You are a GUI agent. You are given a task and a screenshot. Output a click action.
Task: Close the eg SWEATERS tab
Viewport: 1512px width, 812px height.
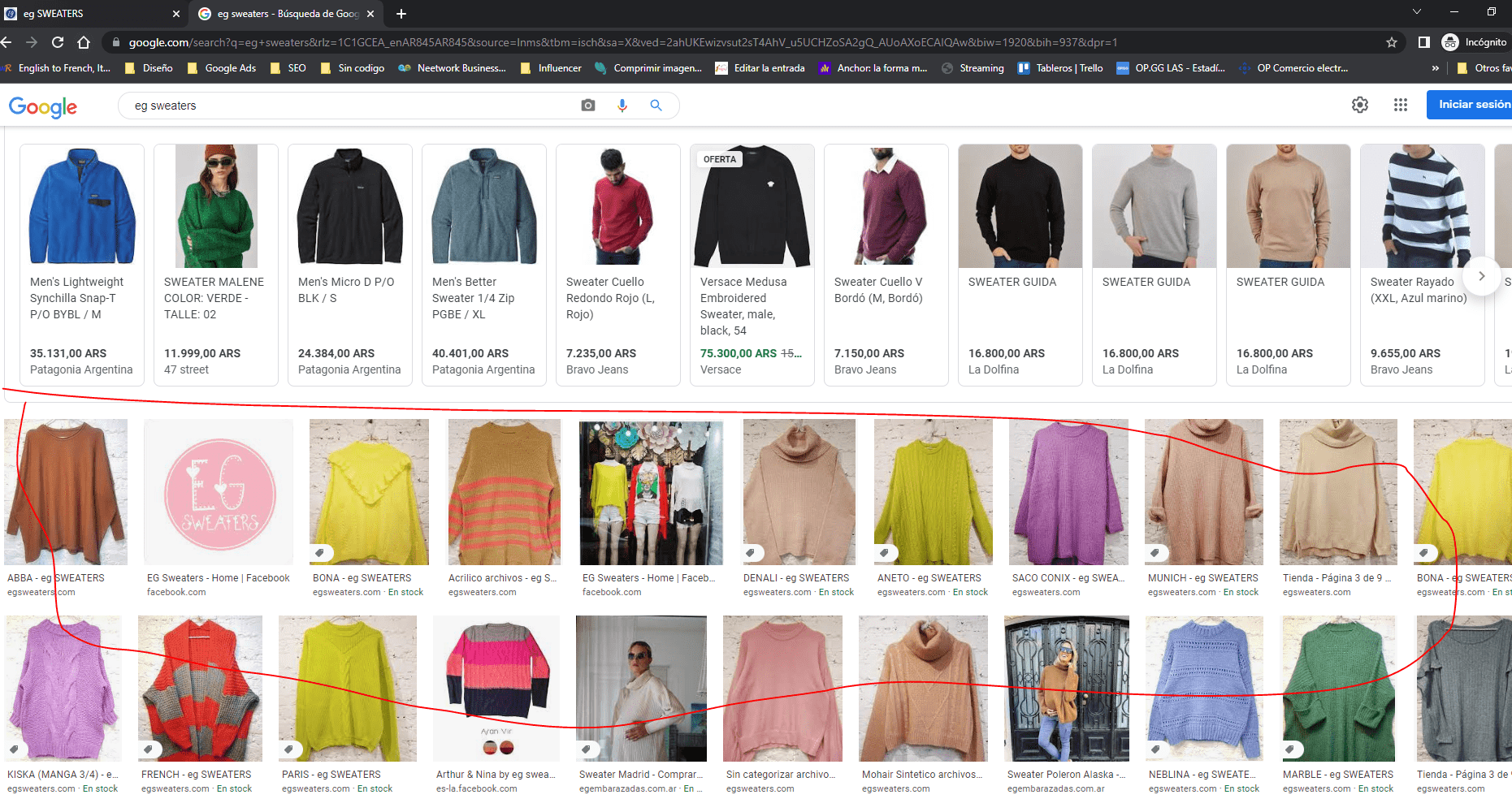pyautogui.click(x=176, y=14)
